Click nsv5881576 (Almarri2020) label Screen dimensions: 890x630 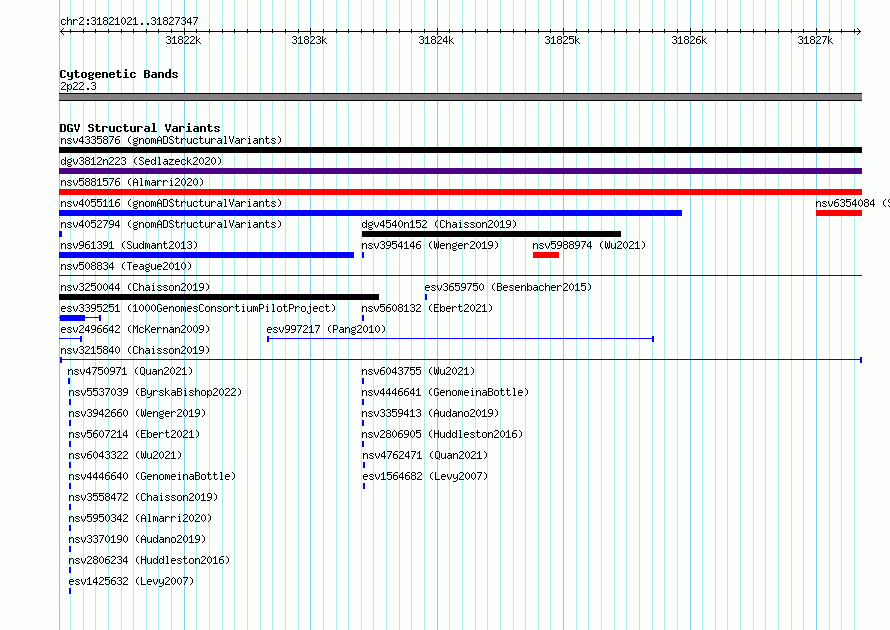[x=132, y=182]
